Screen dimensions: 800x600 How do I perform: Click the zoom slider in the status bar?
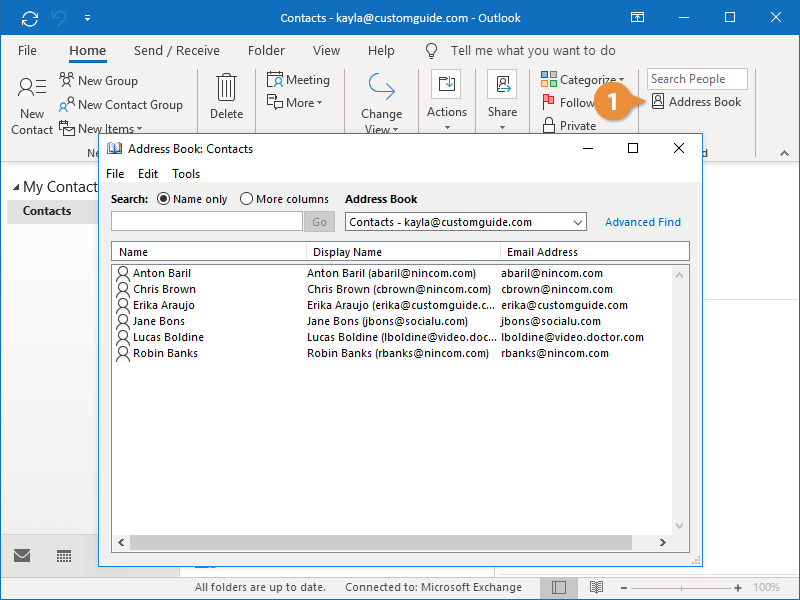[x=681, y=588]
